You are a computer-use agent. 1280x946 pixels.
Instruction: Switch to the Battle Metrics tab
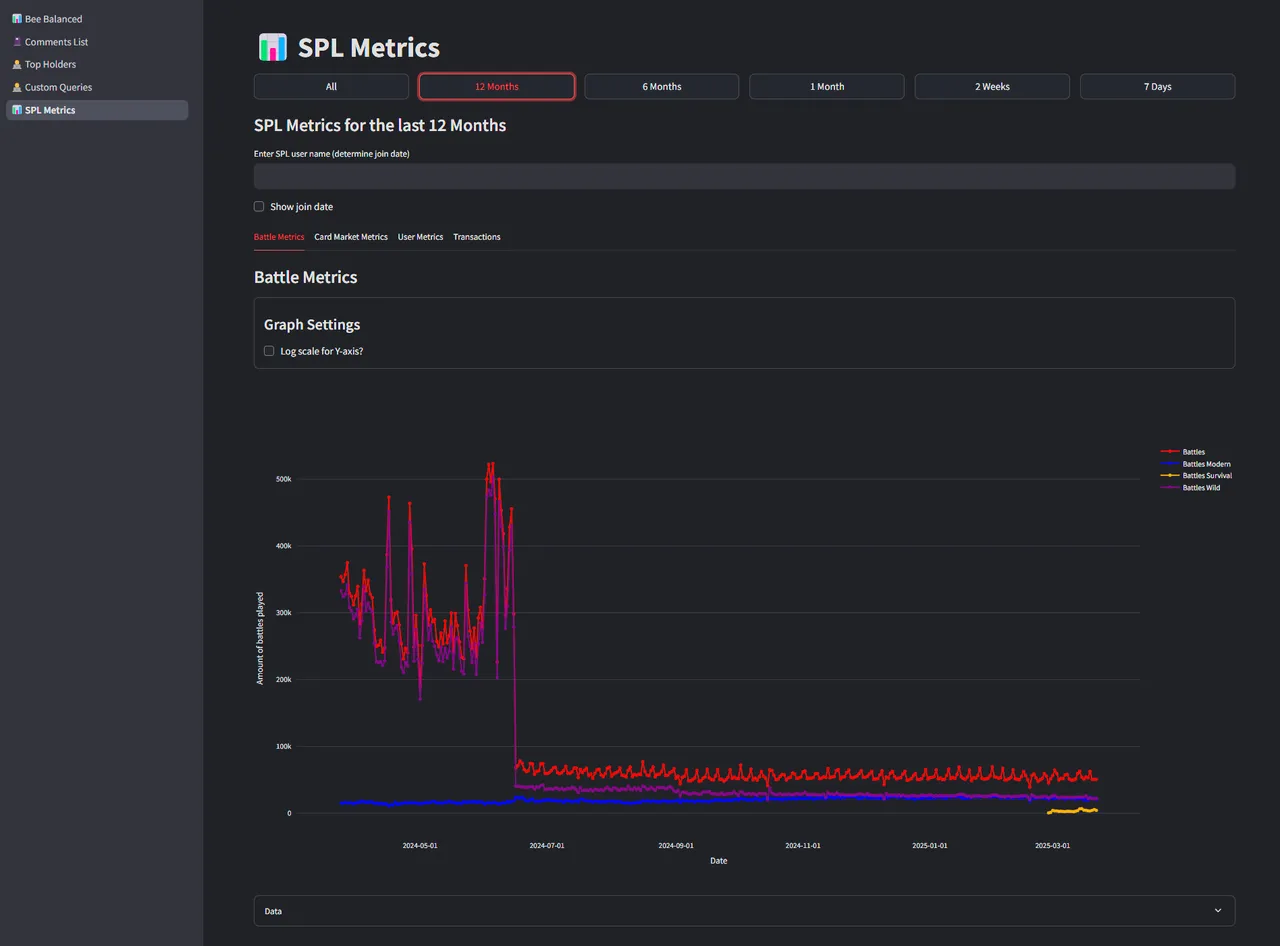pos(279,237)
